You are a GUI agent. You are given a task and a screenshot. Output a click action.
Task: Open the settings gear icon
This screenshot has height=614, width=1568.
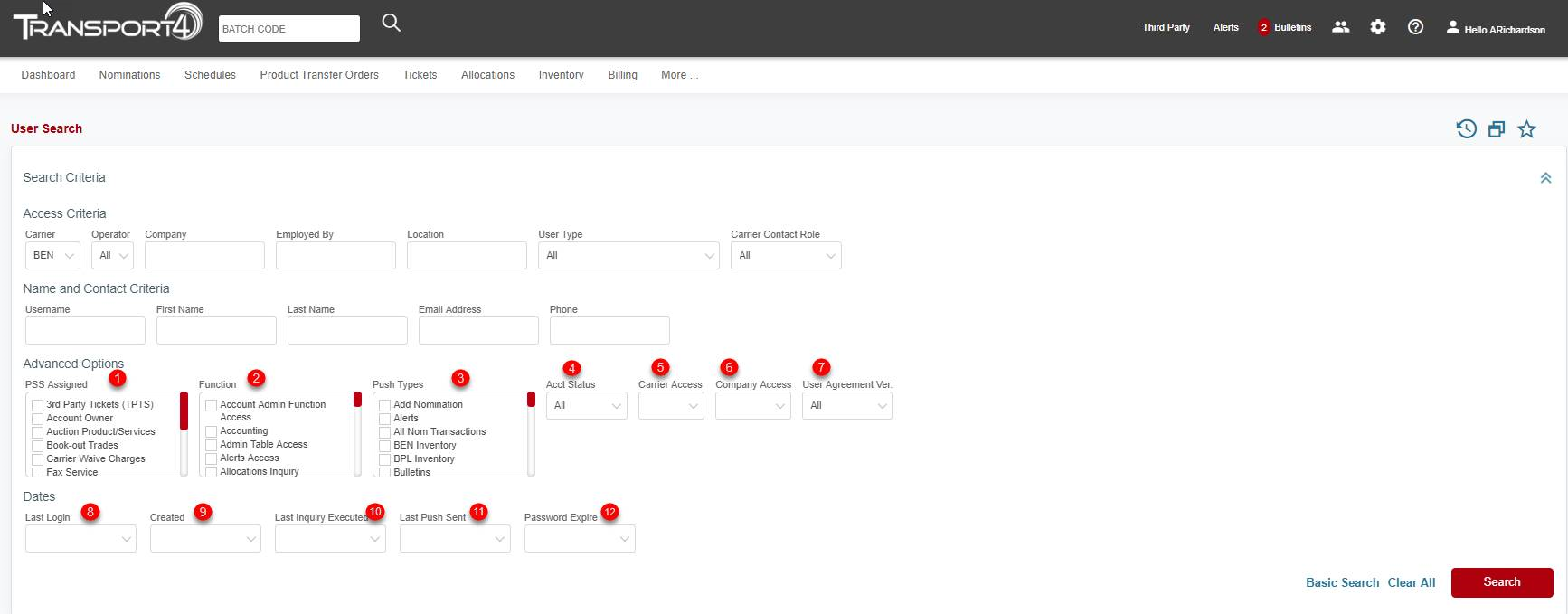1377,27
